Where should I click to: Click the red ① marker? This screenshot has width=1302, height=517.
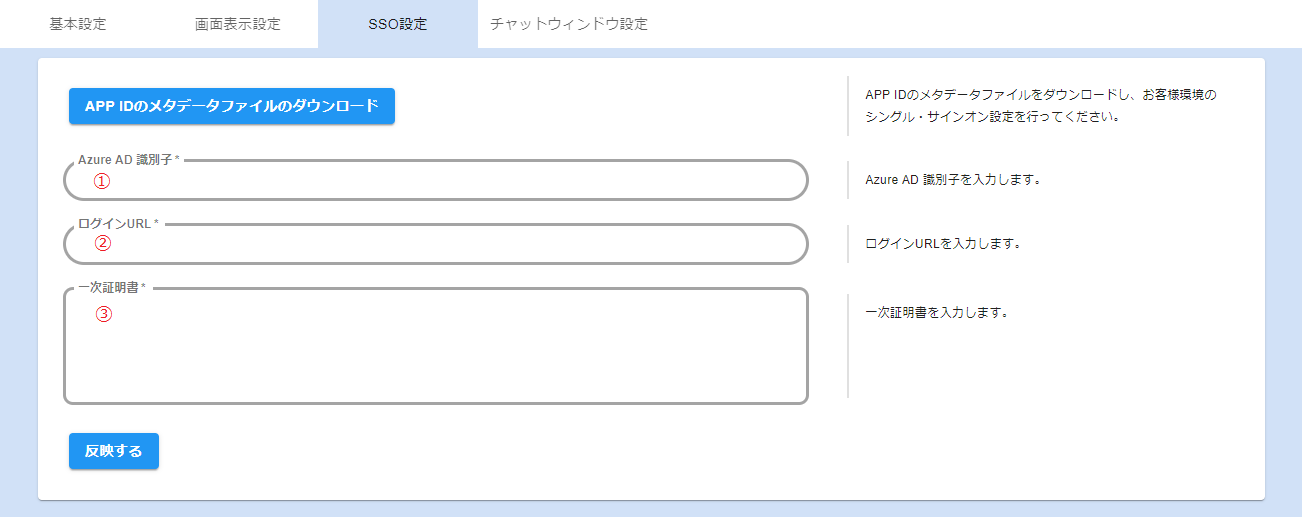(101, 181)
